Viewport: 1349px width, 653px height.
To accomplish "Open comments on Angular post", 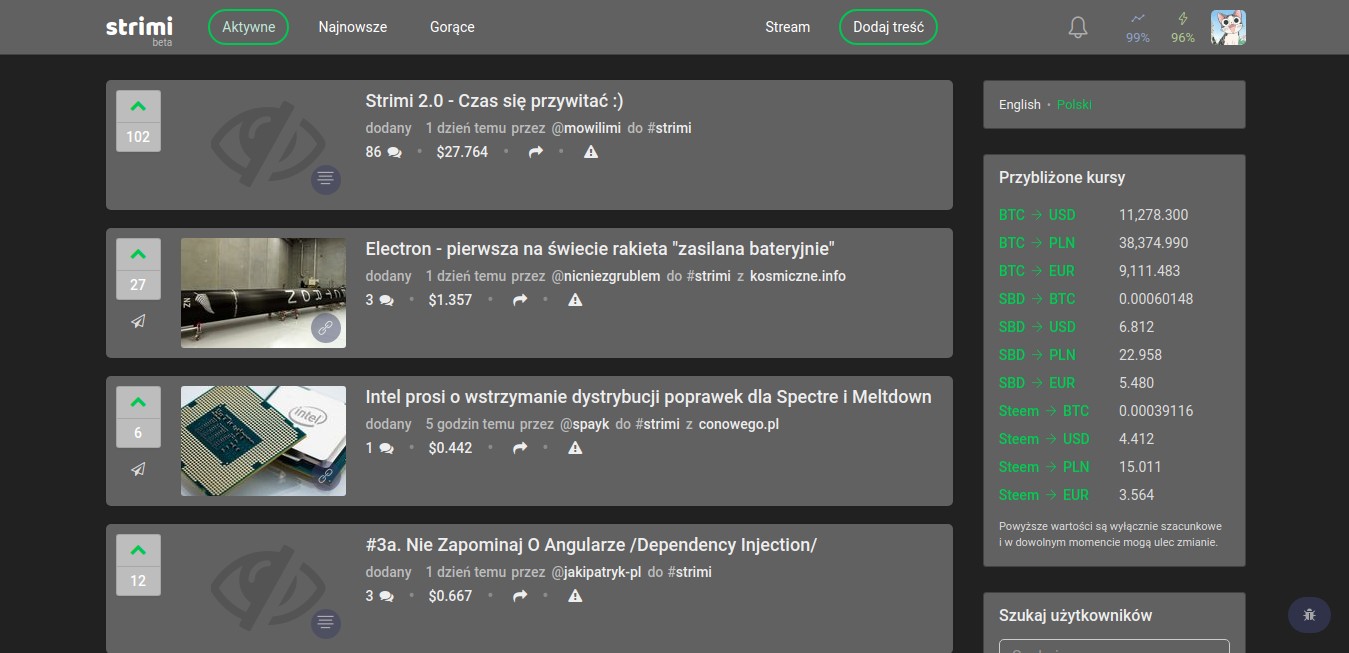I will (380, 596).
